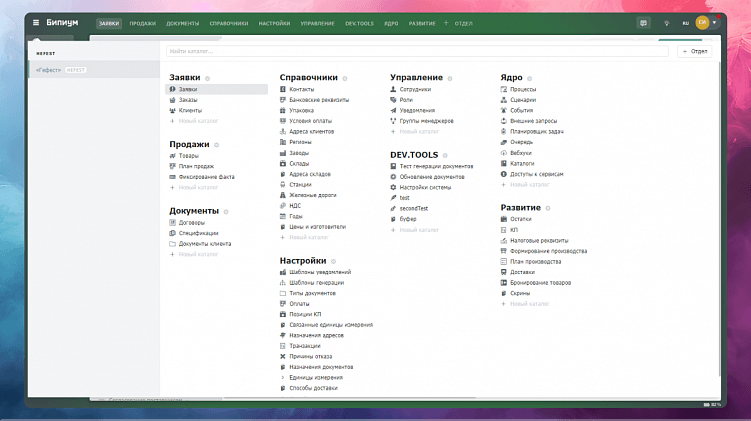Click the Контакты catalog icon
This screenshot has width=751, height=421.
point(283,89)
